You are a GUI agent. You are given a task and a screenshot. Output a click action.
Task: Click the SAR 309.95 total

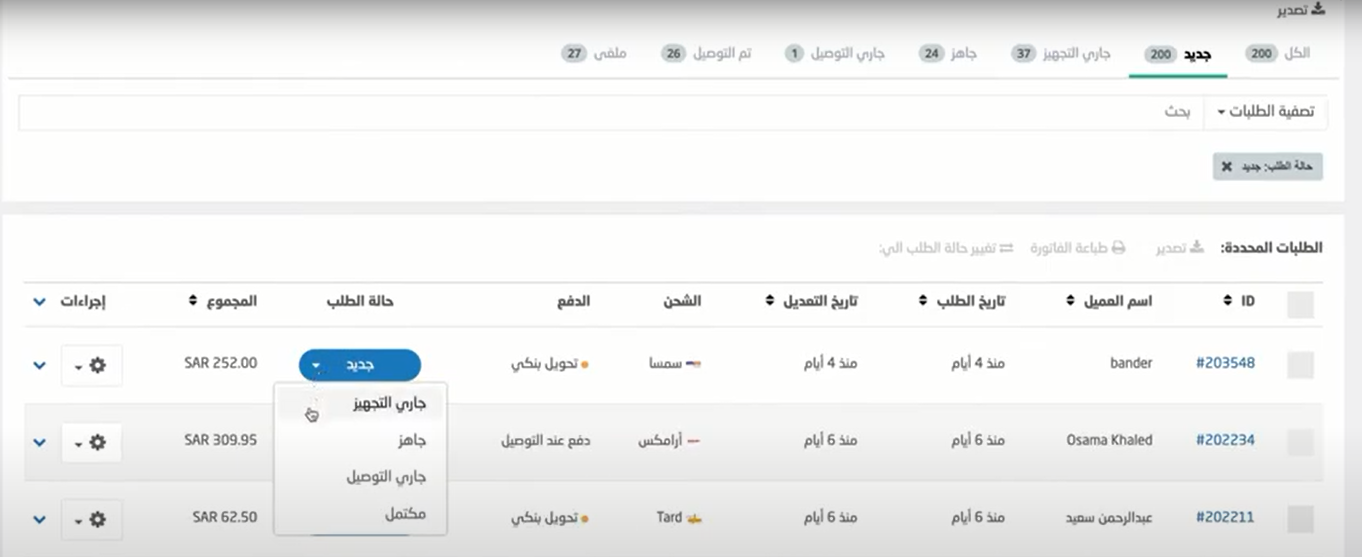tap(221, 440)
